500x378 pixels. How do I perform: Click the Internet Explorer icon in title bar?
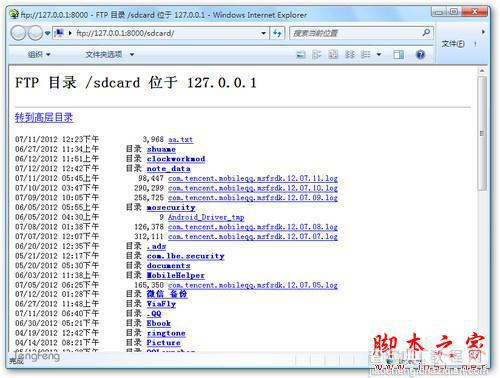[x=14, y=15]
